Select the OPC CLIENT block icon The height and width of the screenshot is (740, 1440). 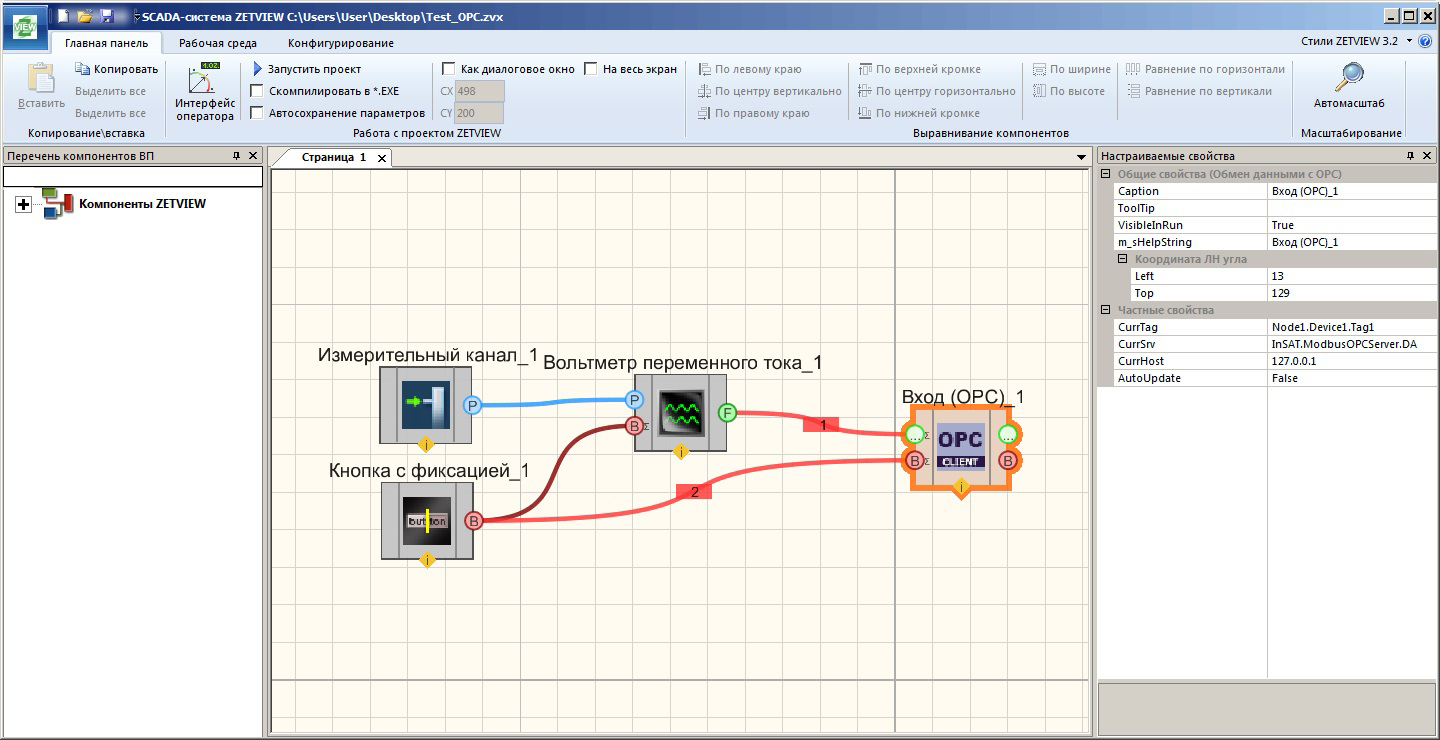(x=961, y=447)
